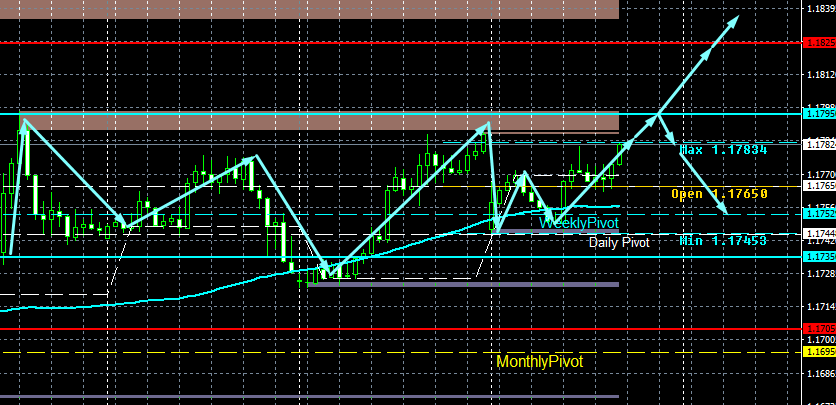Click the 1.1812 price axis label
This screenshot has width=836, height=405.
pos(821,75)
